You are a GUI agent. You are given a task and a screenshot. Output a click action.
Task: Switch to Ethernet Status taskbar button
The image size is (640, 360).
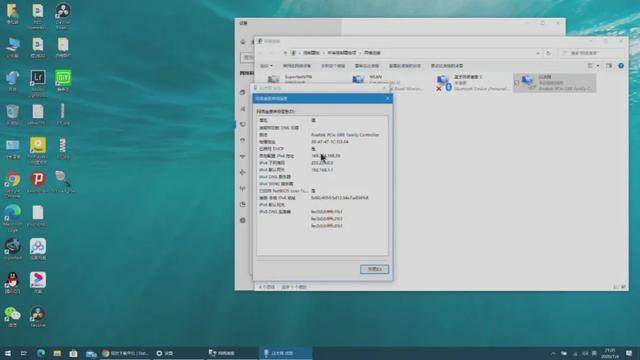pyautogui.click(x=286, y=353)
